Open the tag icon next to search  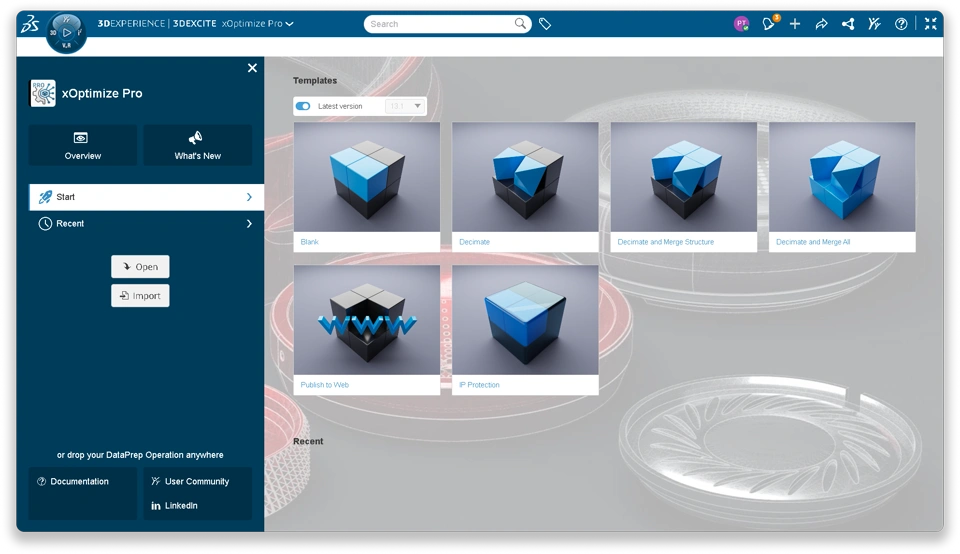545,24
